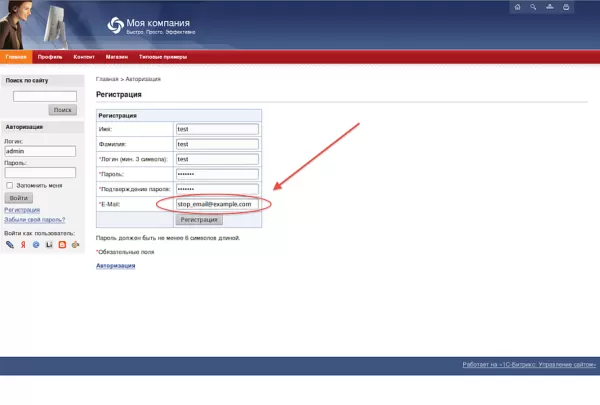This screenshot has width=600, height=405.
Task: Focus the site search input field
Action: tap(45, 96)
